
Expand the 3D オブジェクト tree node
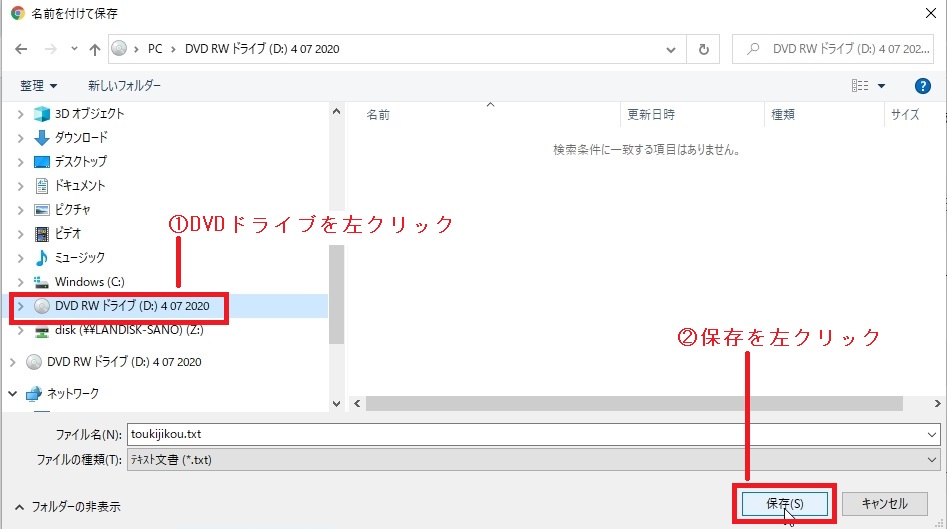[21, 114]
